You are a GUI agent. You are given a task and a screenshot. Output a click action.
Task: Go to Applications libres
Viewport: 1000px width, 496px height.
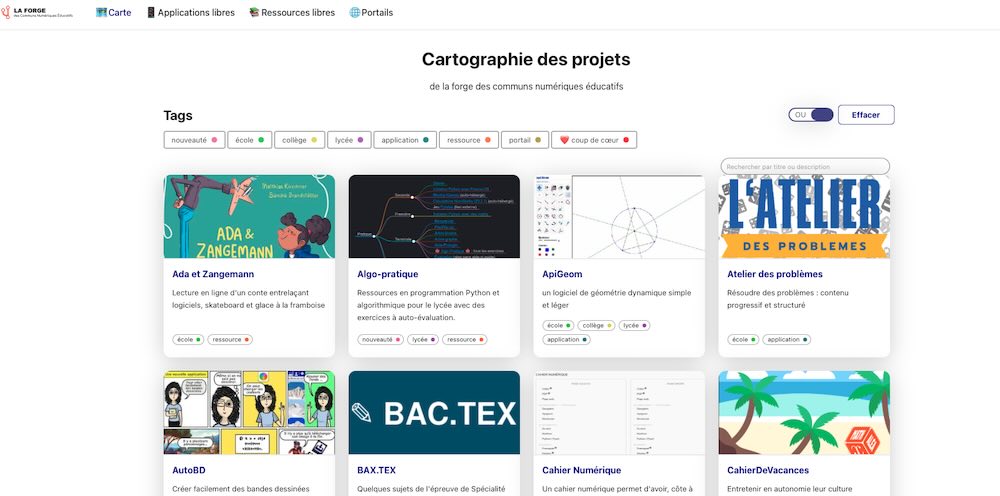tap(190, 12)
